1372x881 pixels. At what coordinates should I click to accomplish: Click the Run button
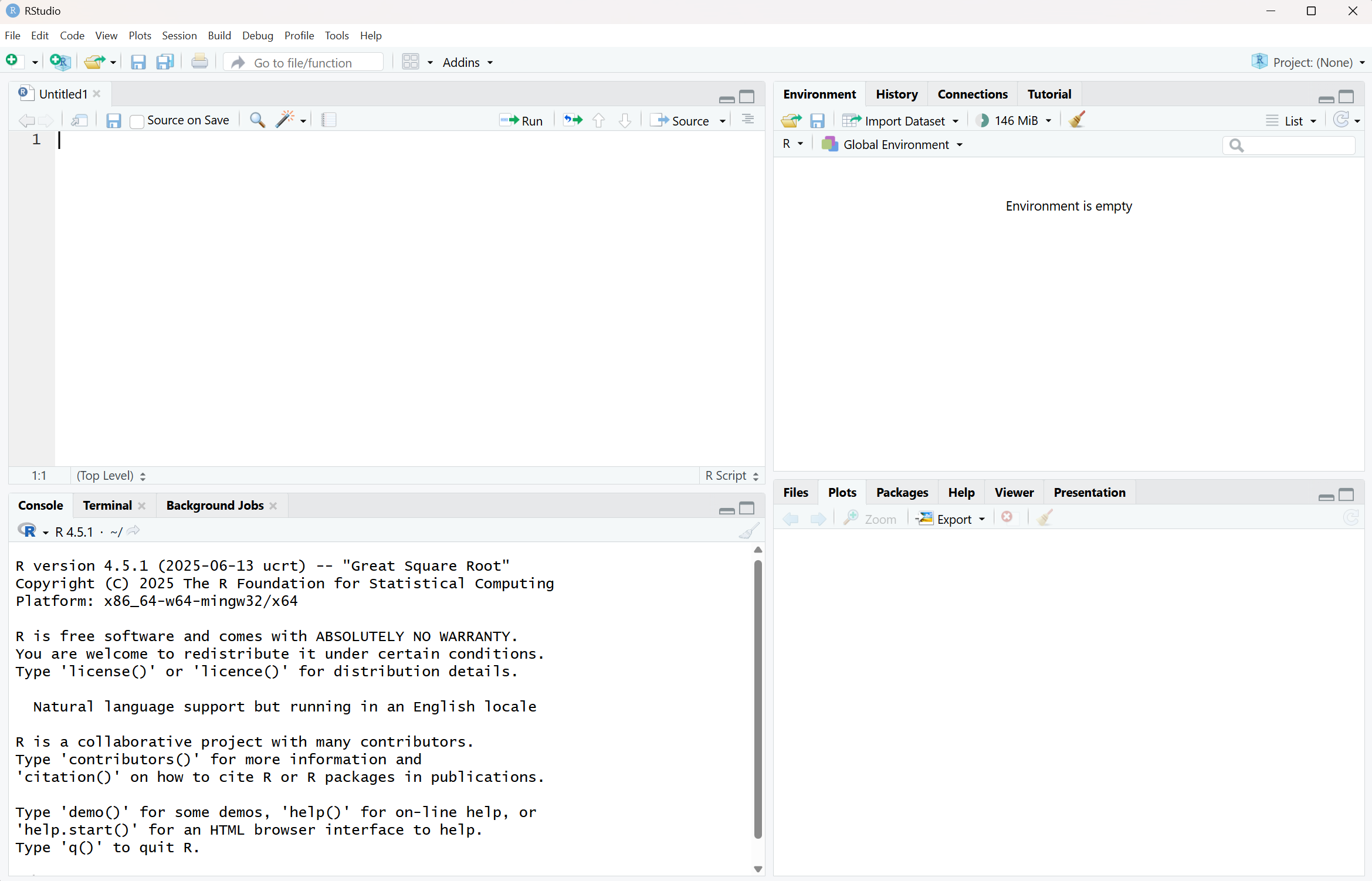[521, 121]
